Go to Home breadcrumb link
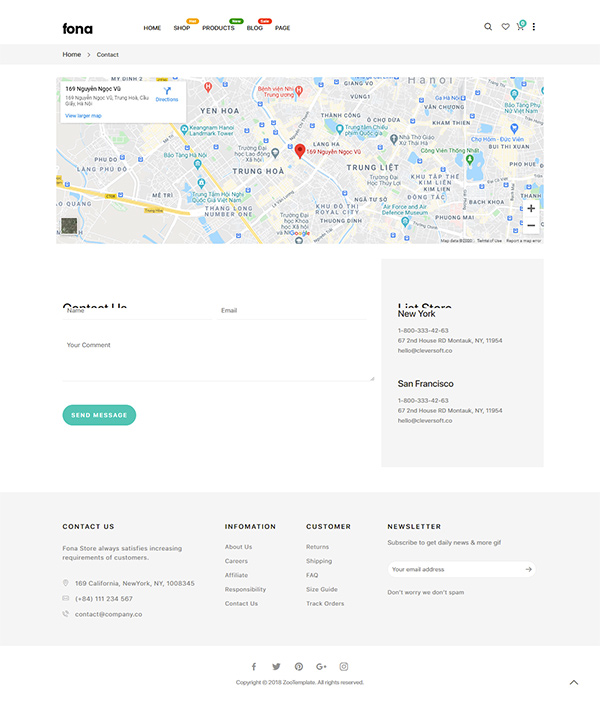Screen dimensions: 600x726 (72, 54)
